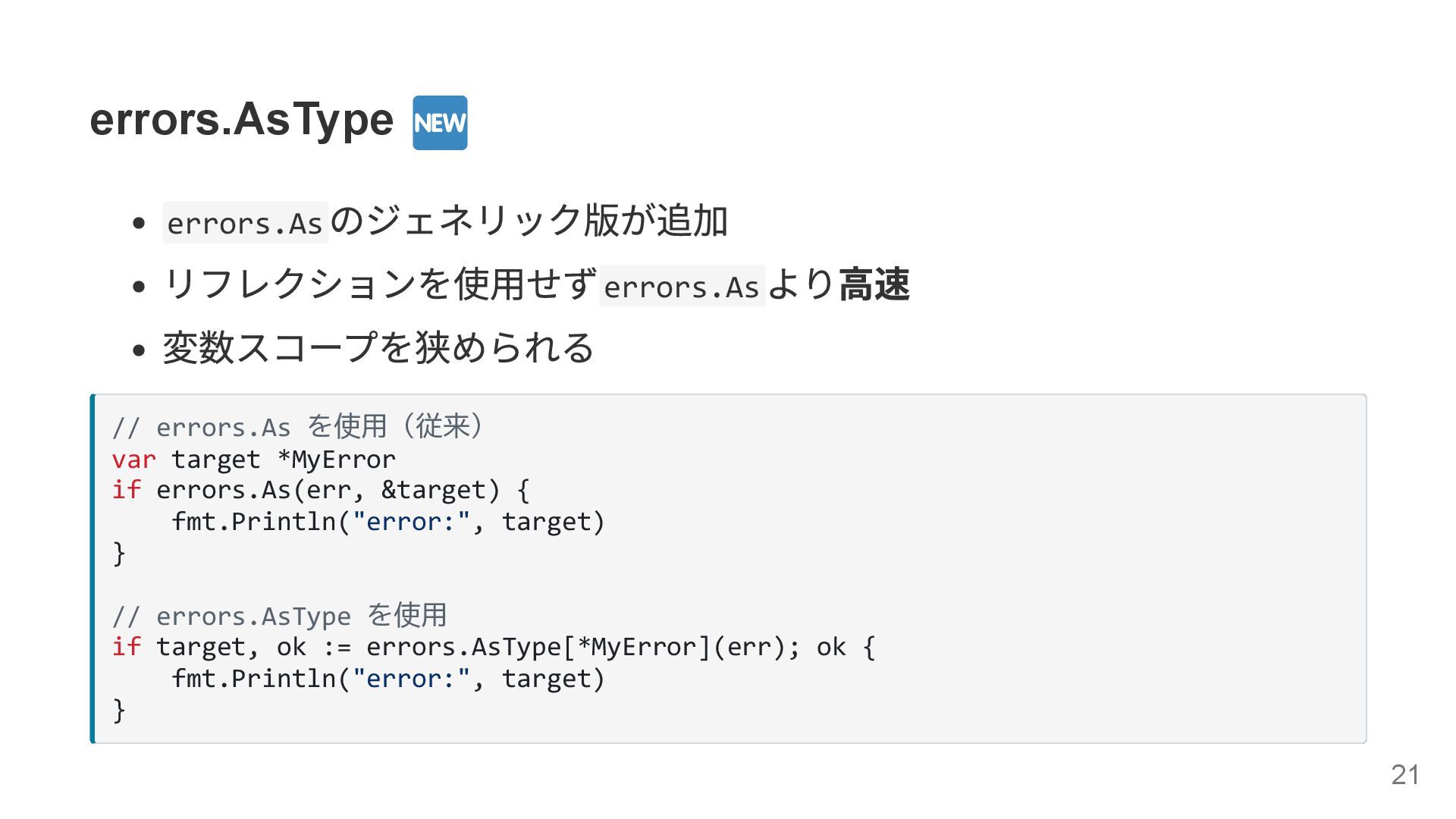Click the bold word 高速
Viewport: 1456px width, 819px height.
(x=874, y=284)
